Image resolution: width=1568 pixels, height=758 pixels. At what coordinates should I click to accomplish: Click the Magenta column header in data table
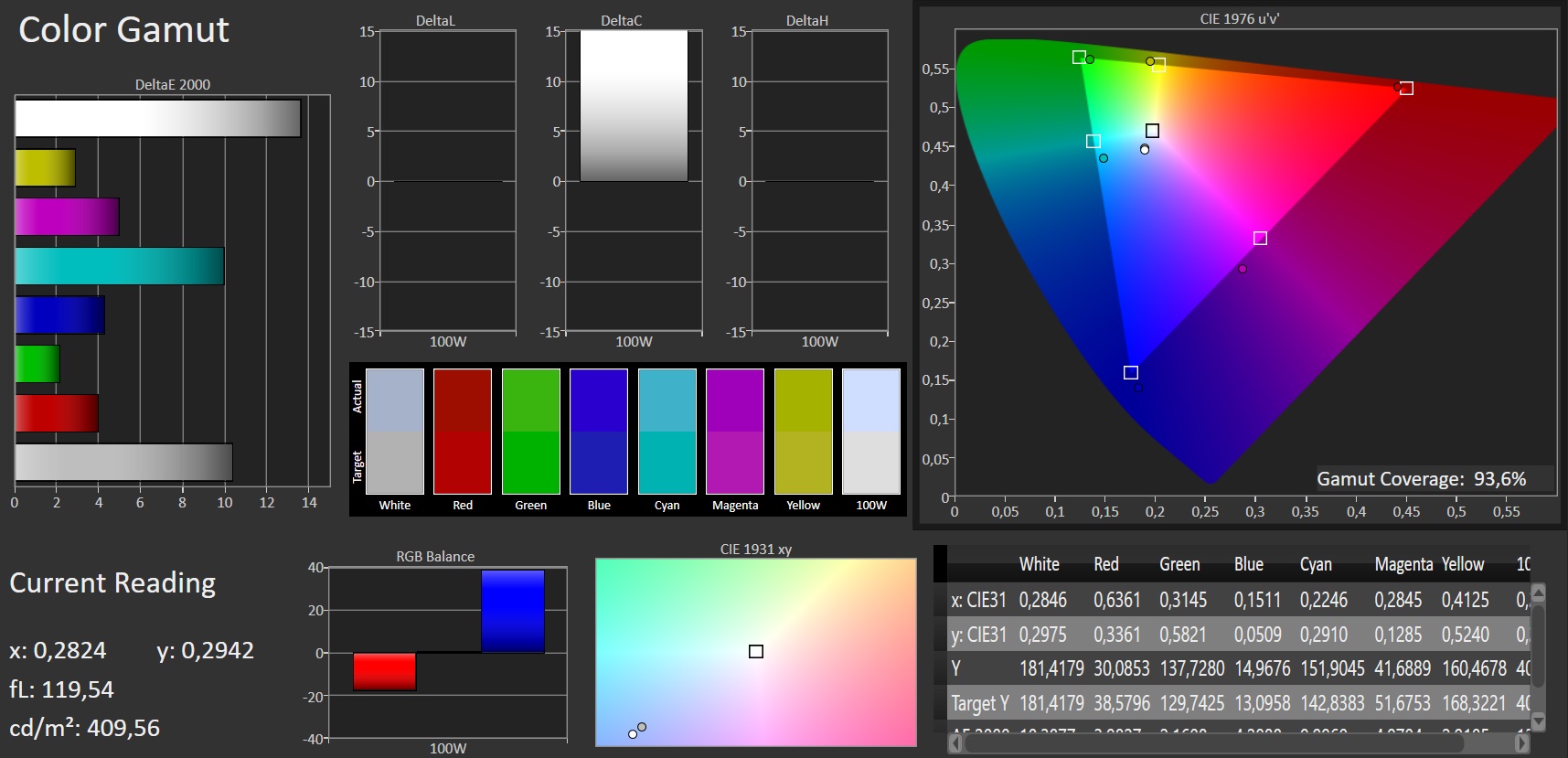click(1403, 564)
